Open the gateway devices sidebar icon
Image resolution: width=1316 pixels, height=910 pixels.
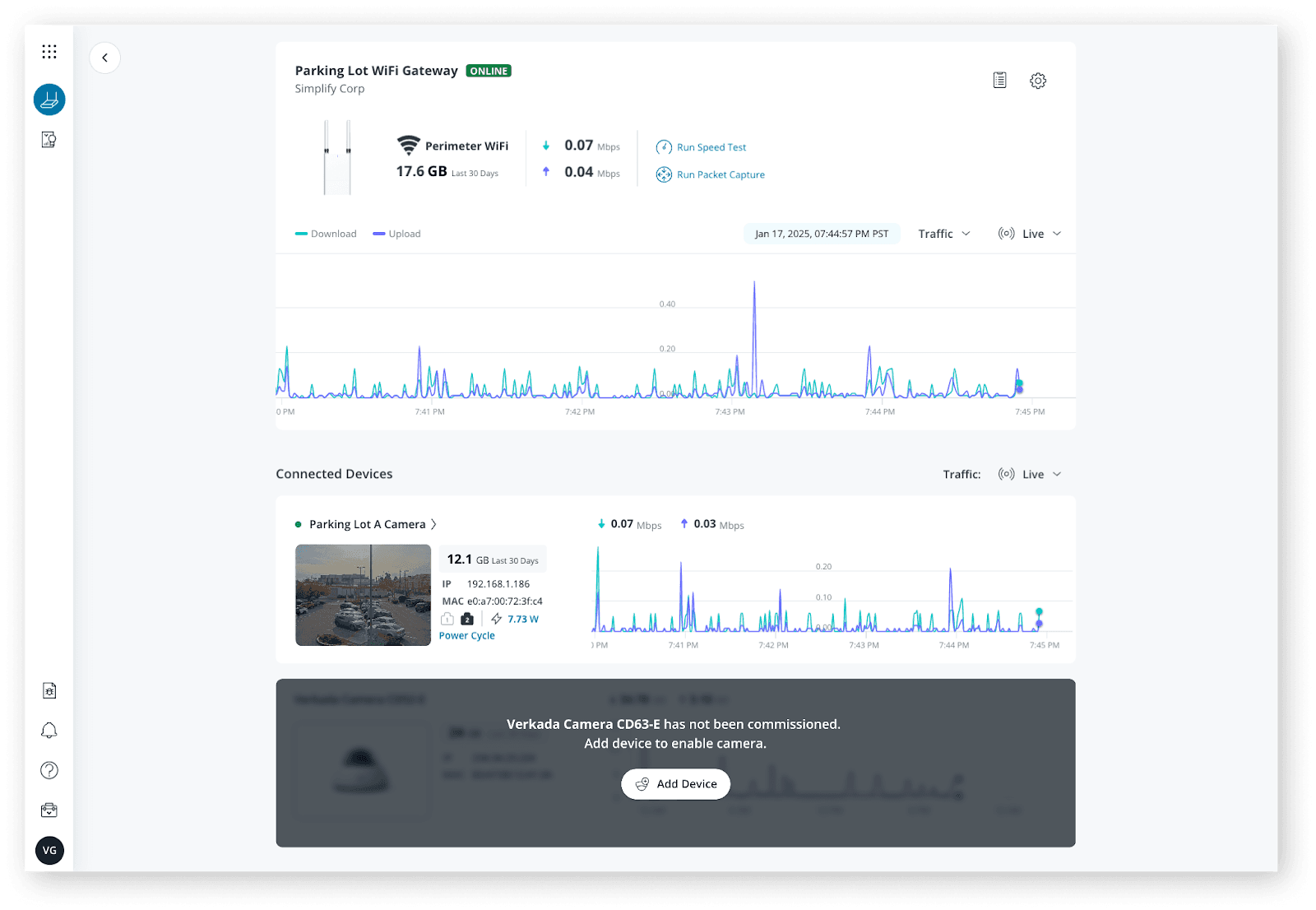pos(49,100)
